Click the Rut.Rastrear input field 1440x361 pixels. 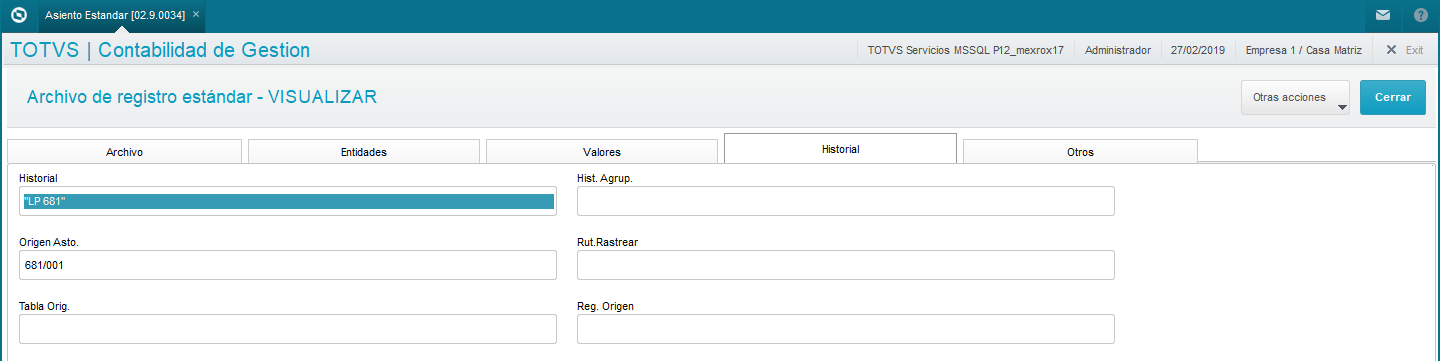(846, 265)
